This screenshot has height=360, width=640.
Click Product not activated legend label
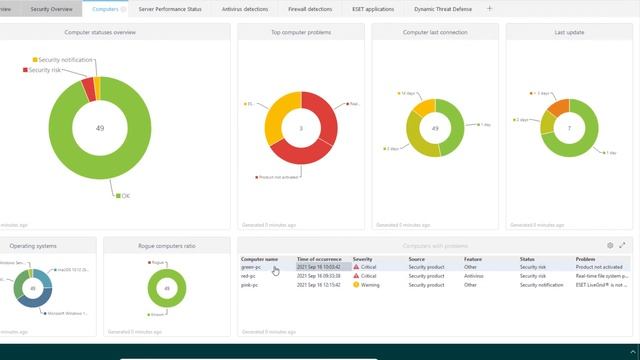click(x=277, y=177)
